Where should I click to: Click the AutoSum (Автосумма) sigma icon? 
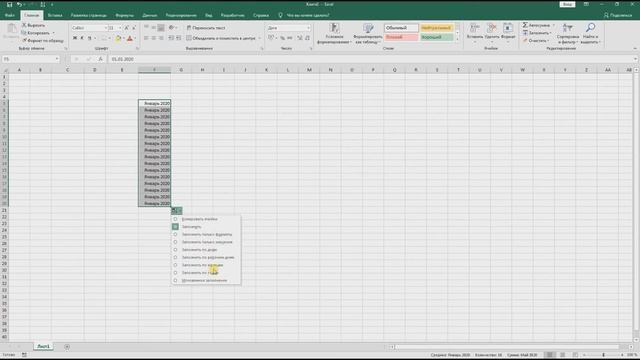(525, 25)
